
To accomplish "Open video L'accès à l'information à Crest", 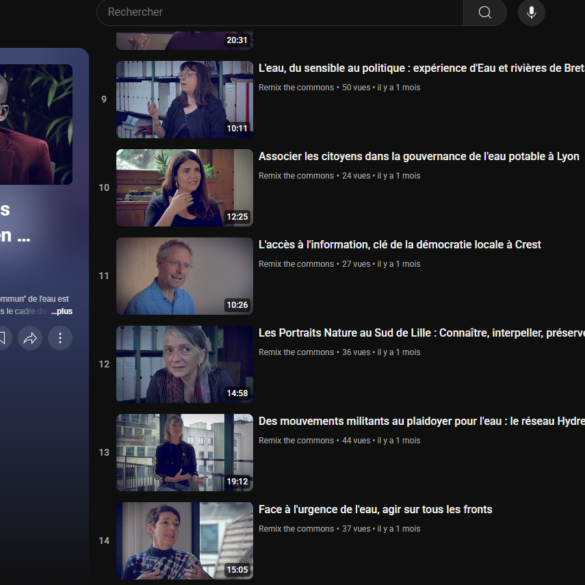I will pos(400,244).
